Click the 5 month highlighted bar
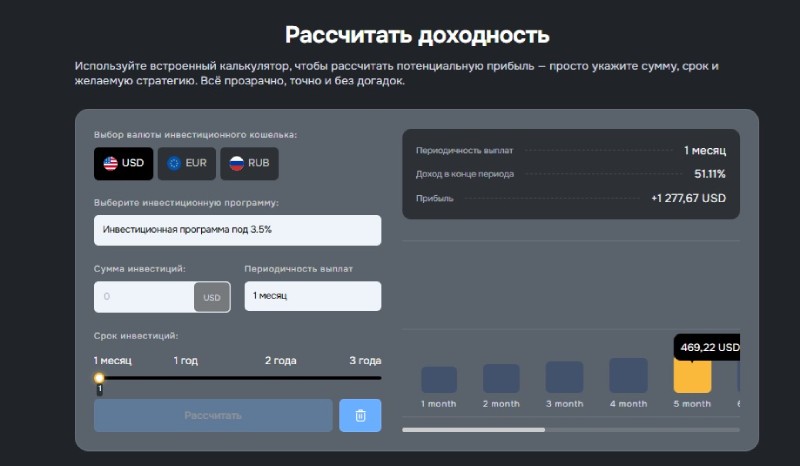The image size is (800, 466). click(692, 375)
